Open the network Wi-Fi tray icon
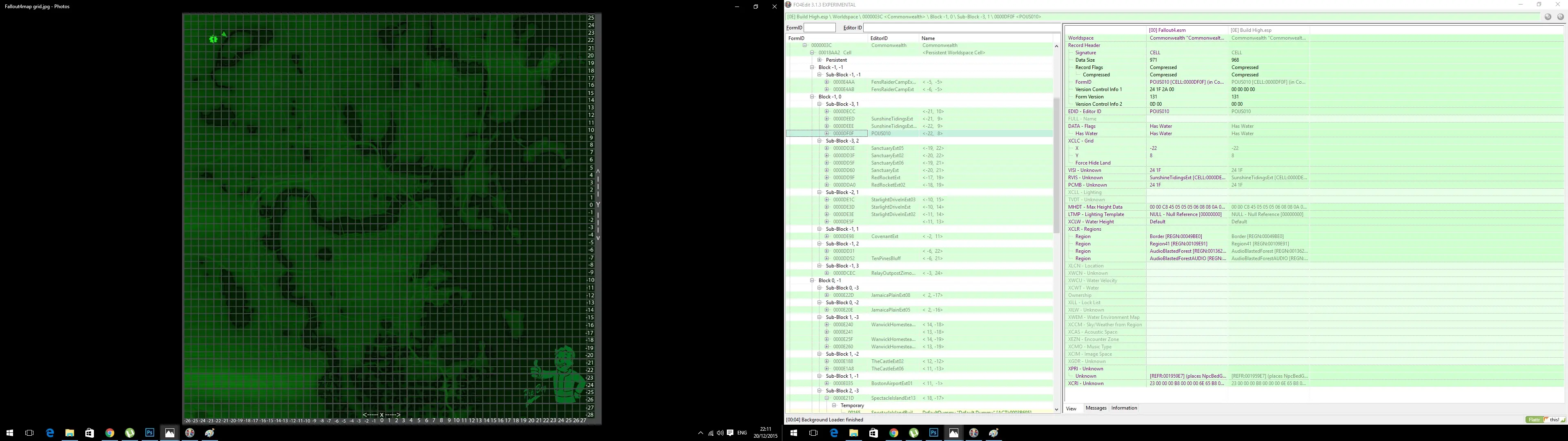 [x=710, y=433]
